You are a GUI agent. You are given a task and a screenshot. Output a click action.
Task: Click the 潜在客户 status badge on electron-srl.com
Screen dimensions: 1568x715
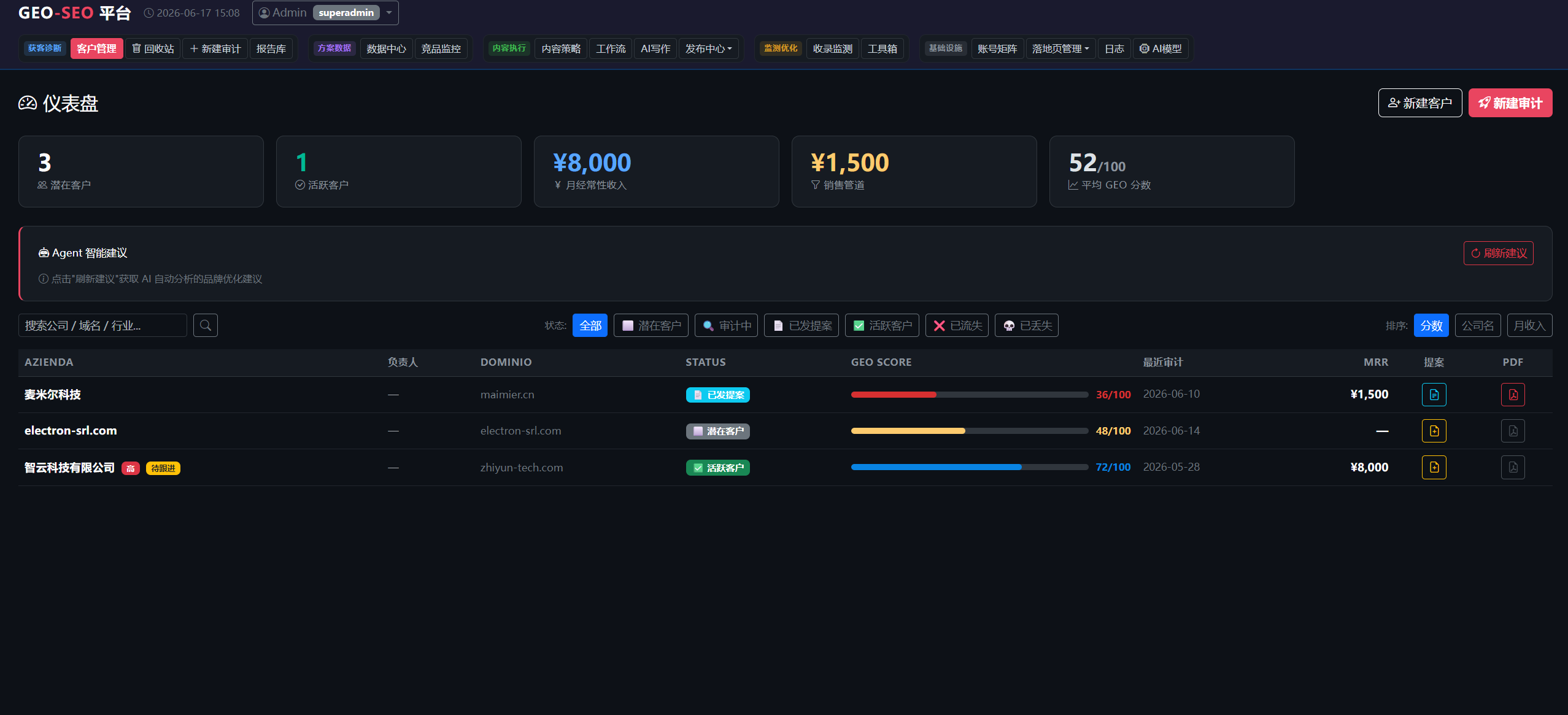click(x=717, y=431)
